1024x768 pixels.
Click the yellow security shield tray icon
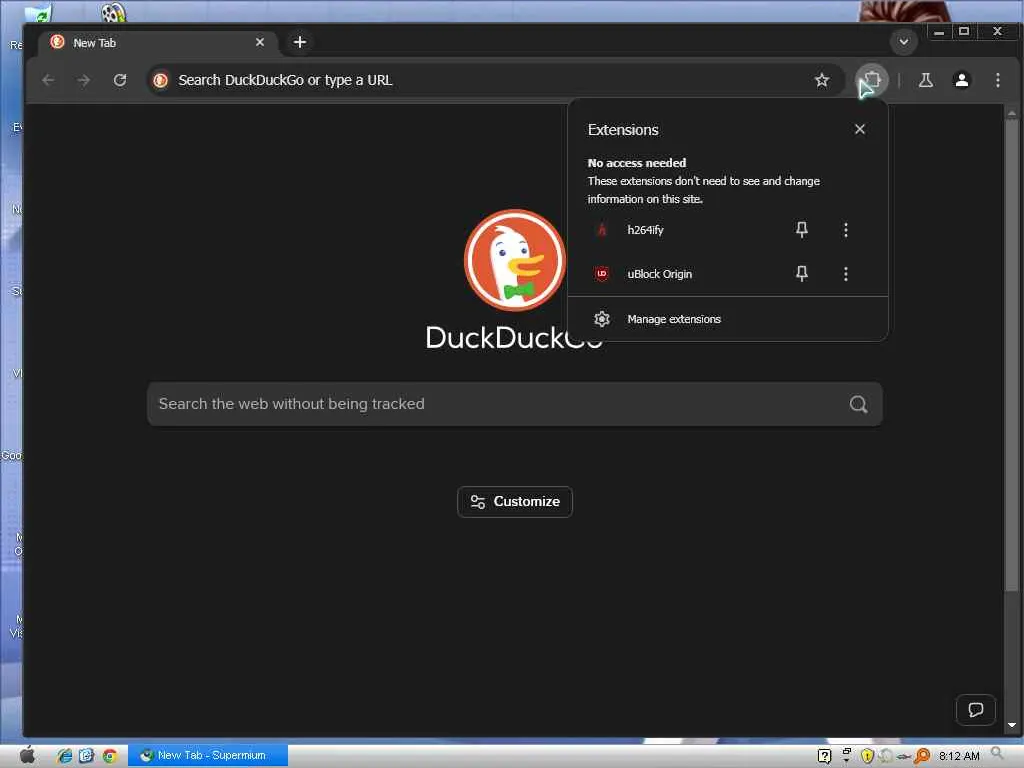867,756
